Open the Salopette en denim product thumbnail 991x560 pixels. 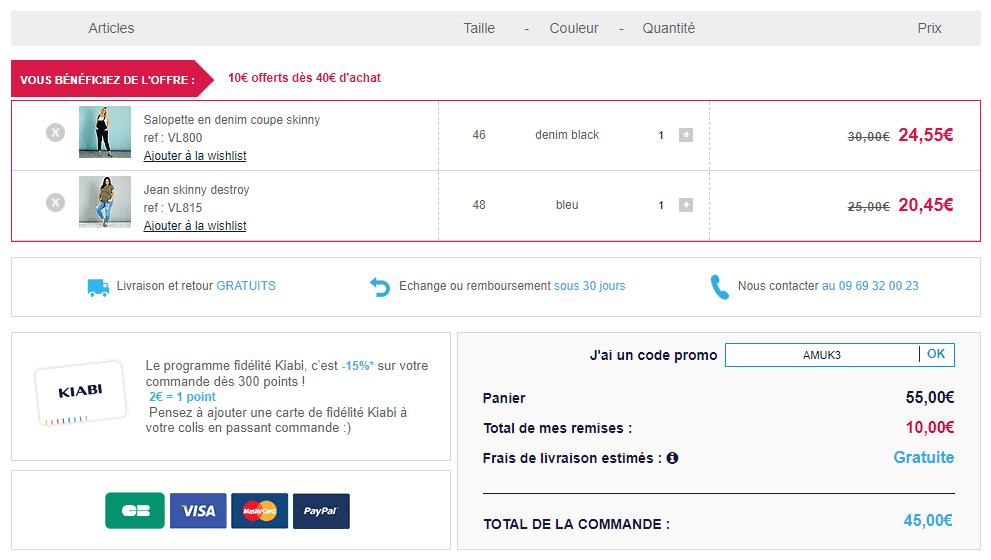click(x=105, y=132)
